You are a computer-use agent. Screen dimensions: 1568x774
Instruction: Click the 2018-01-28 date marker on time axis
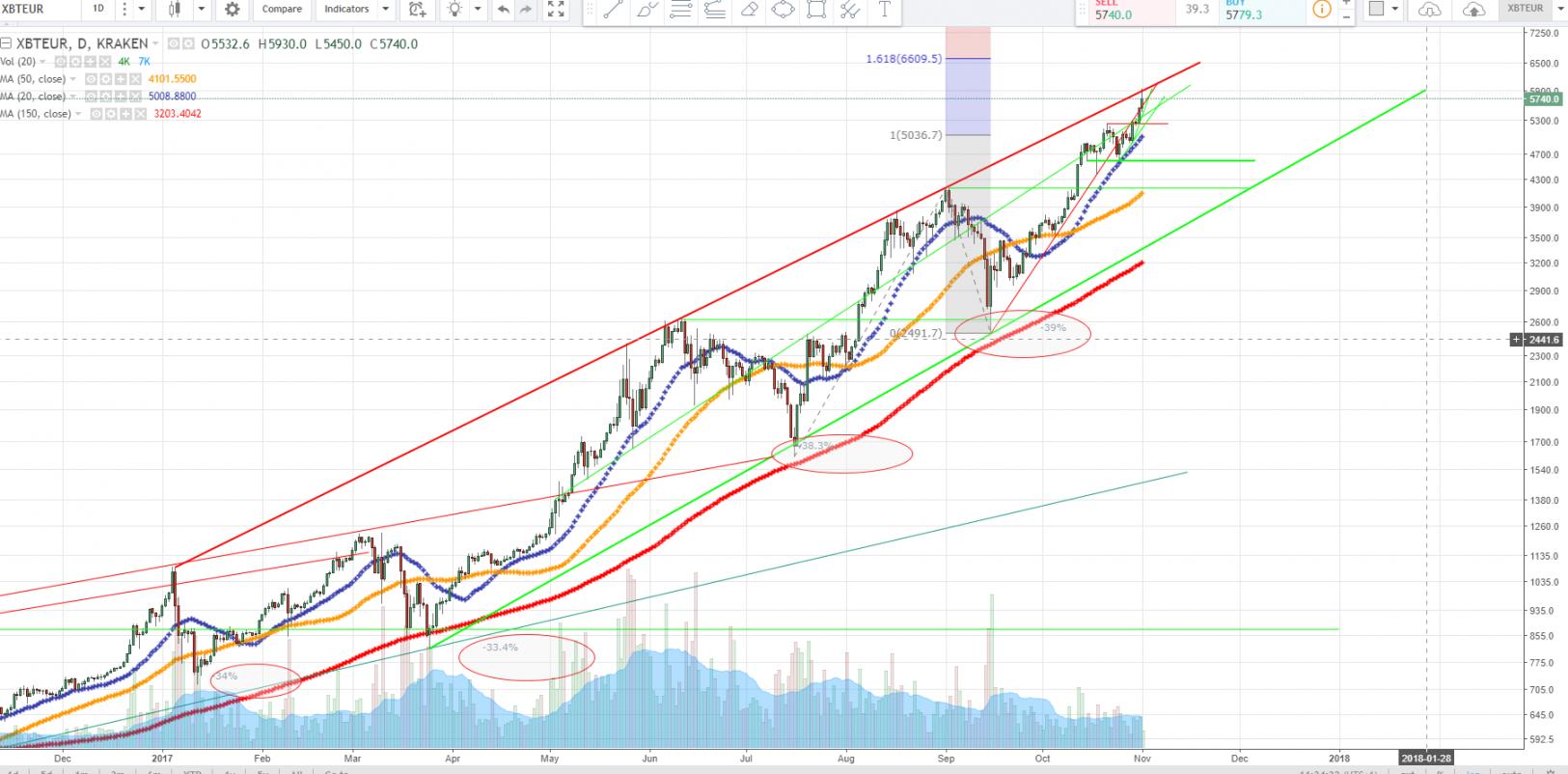click(1424, 758)
